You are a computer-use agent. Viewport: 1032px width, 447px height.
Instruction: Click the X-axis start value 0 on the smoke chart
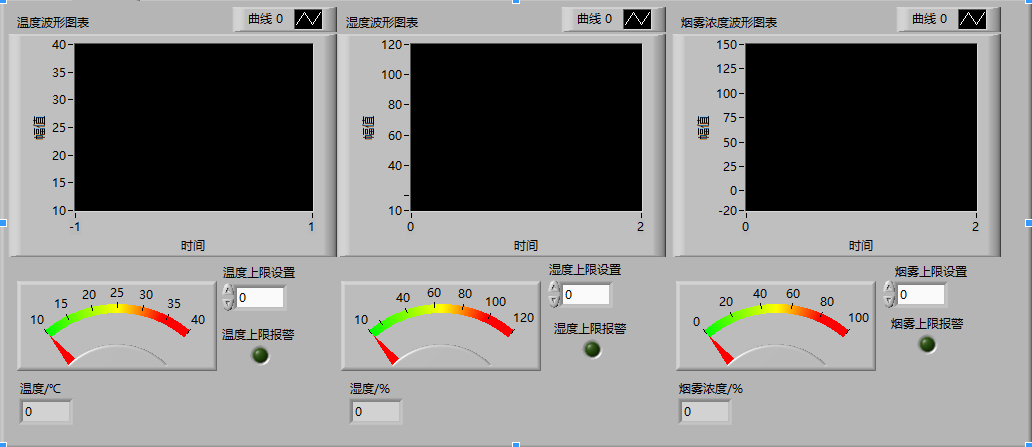745,226
